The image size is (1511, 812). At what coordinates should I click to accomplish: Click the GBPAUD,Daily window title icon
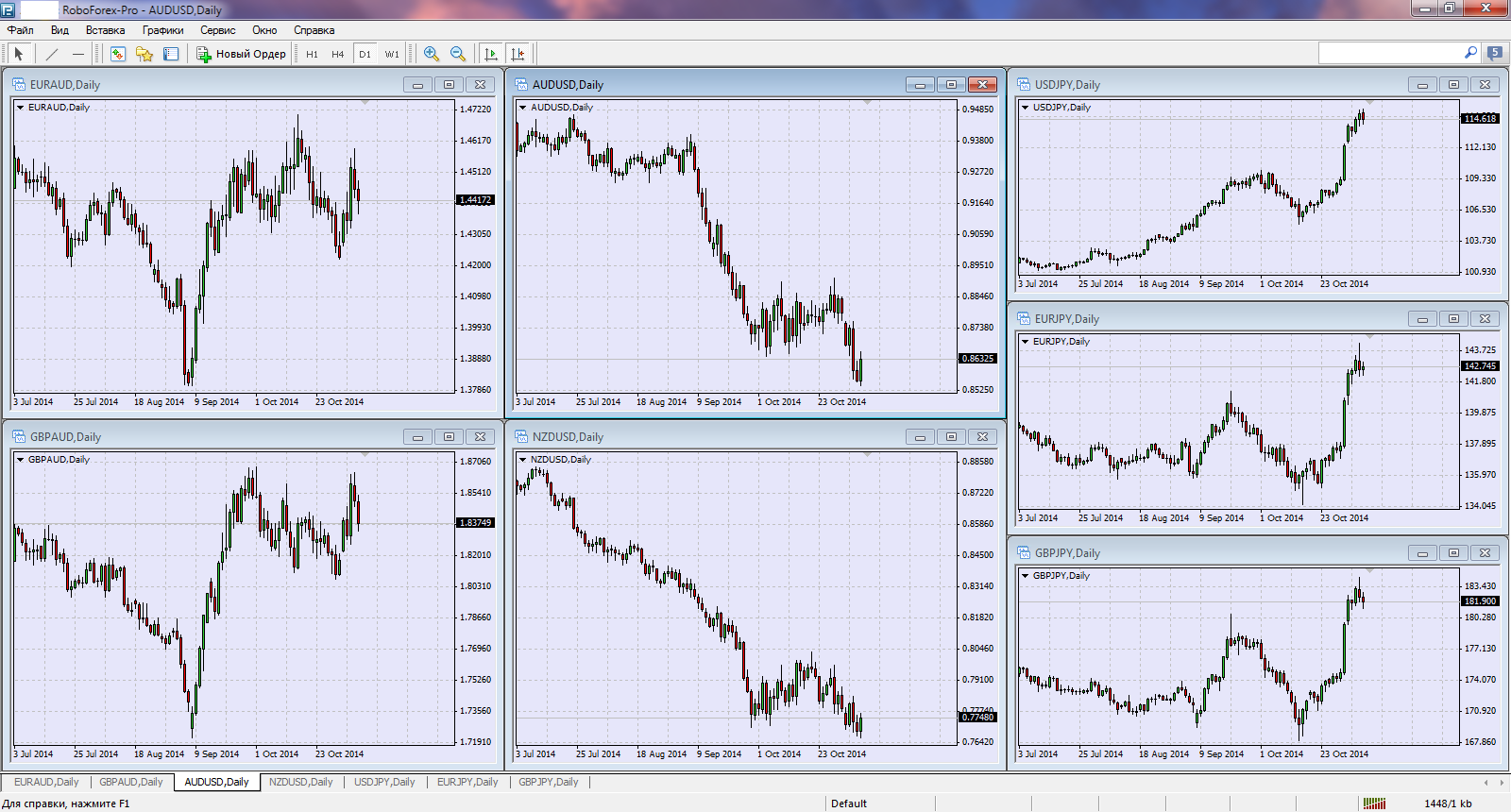[19, 436]
